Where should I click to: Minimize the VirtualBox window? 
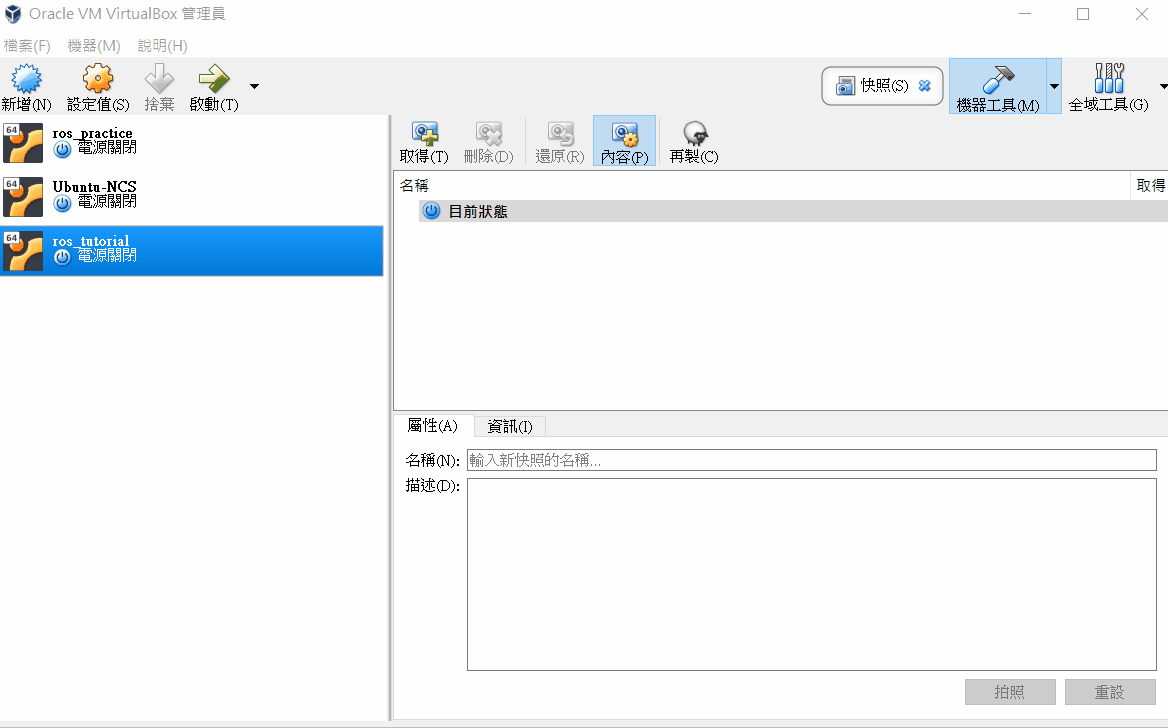(x=1025, y=14)
